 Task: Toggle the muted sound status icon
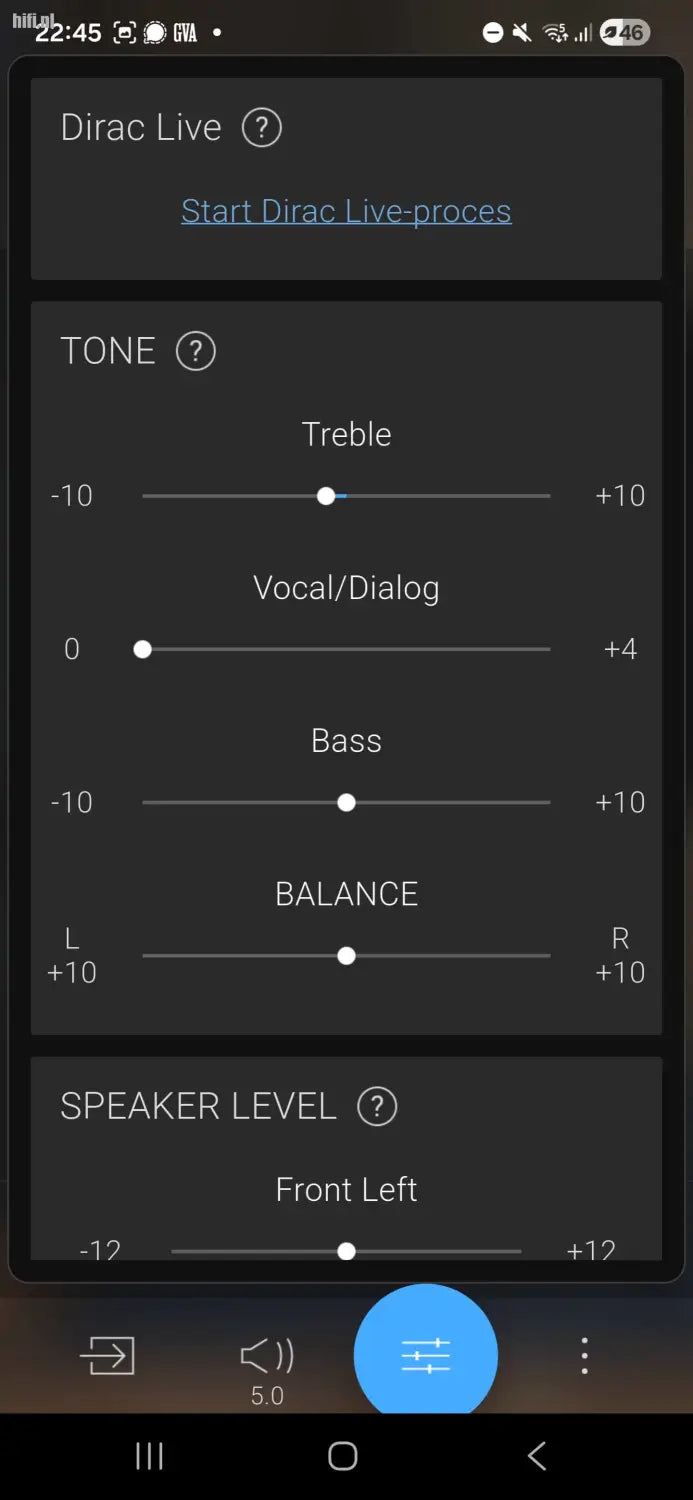pos(522,32)
